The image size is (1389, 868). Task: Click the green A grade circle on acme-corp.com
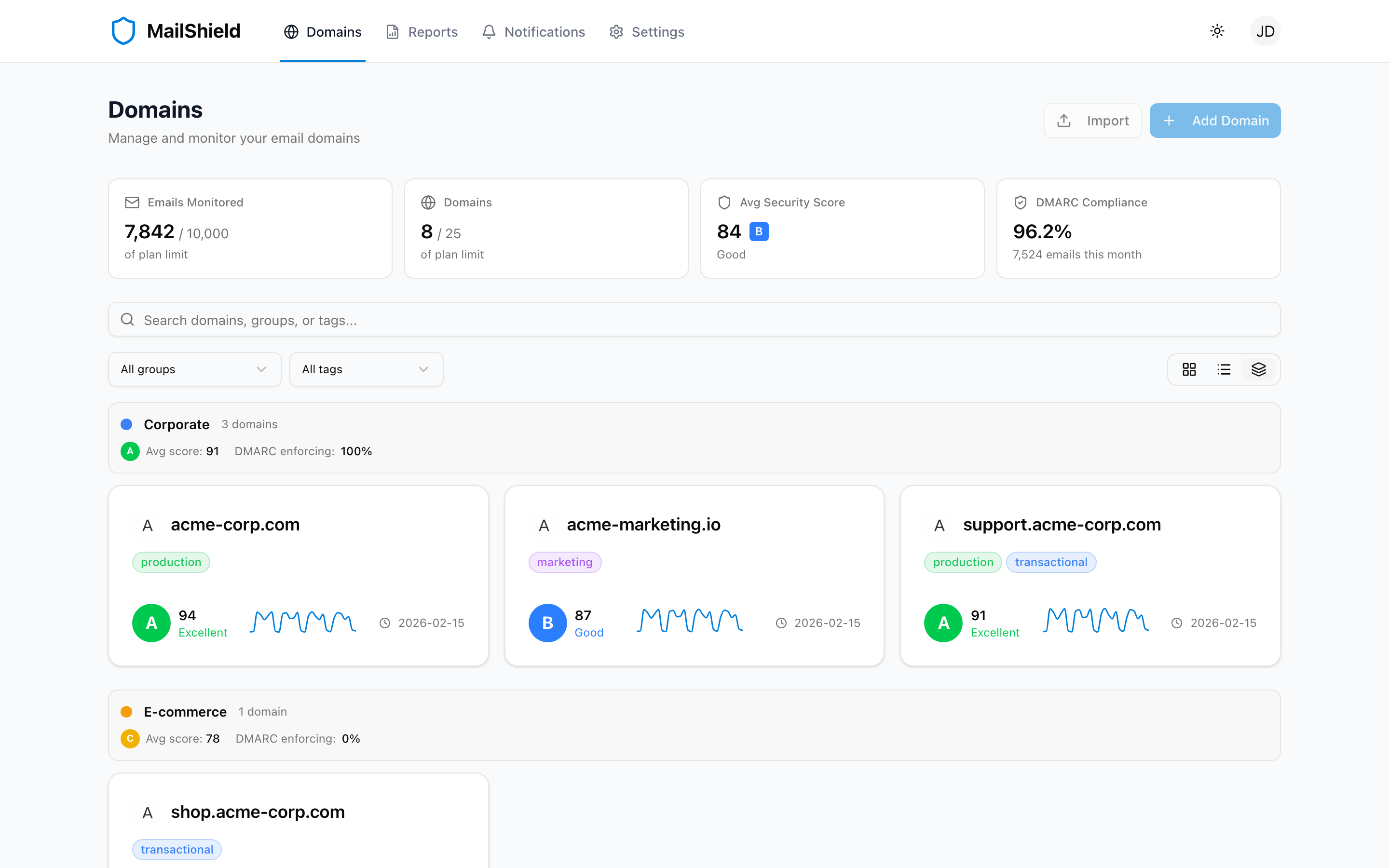(x=151, y=623)
